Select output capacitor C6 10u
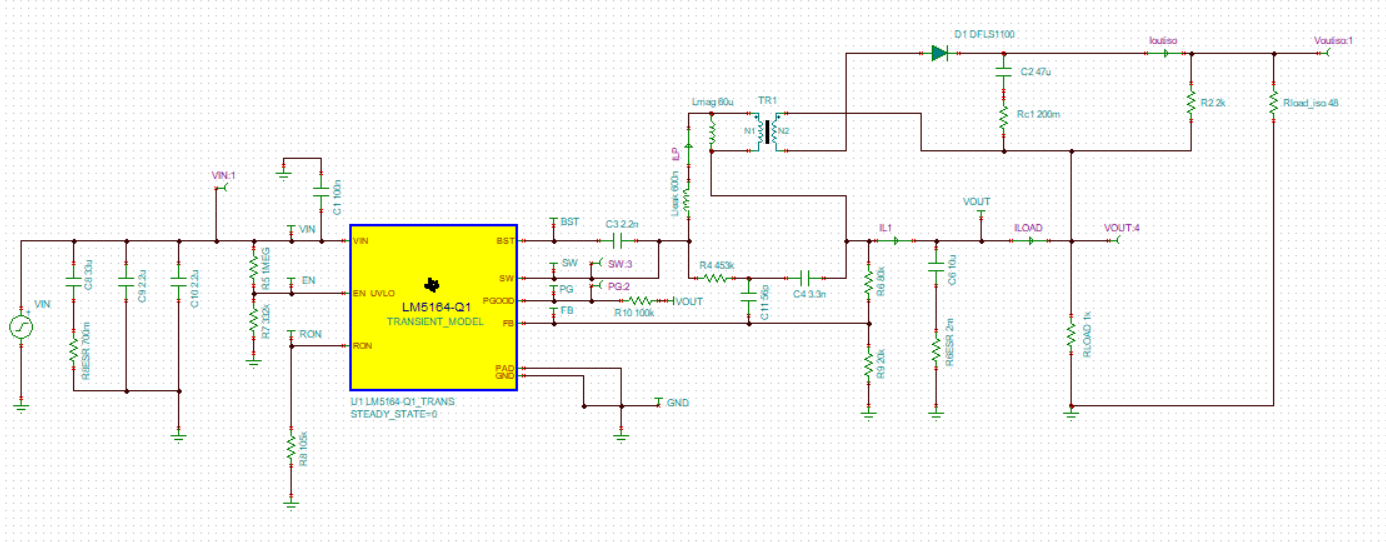The image size is (1386, 542). (935, 266)
